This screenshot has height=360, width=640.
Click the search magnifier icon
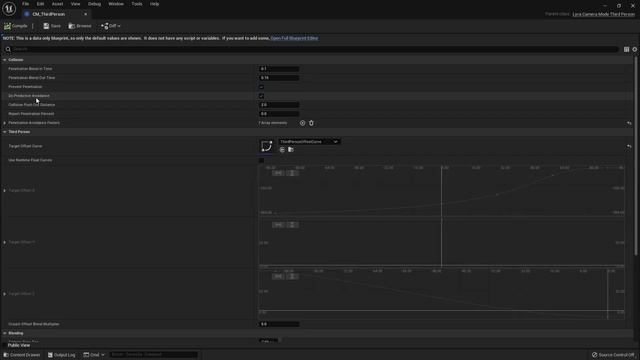(x=8, y=49)
